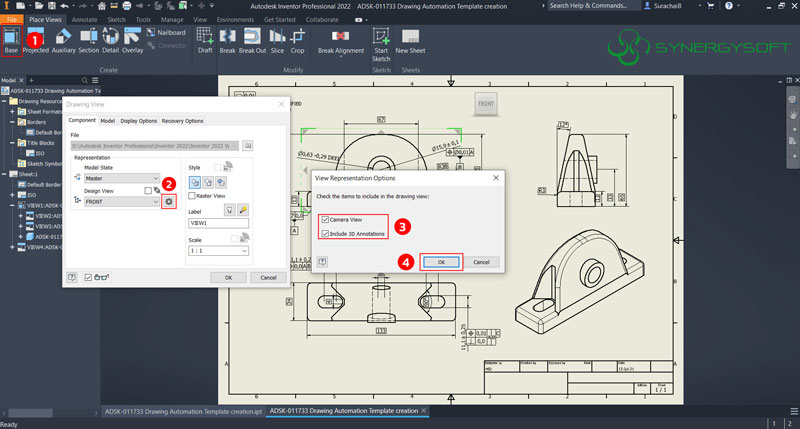The height and width of the screenshot is (429, 800).
Task: Switch to the .ipt document tab
Action: pos(183,411)
